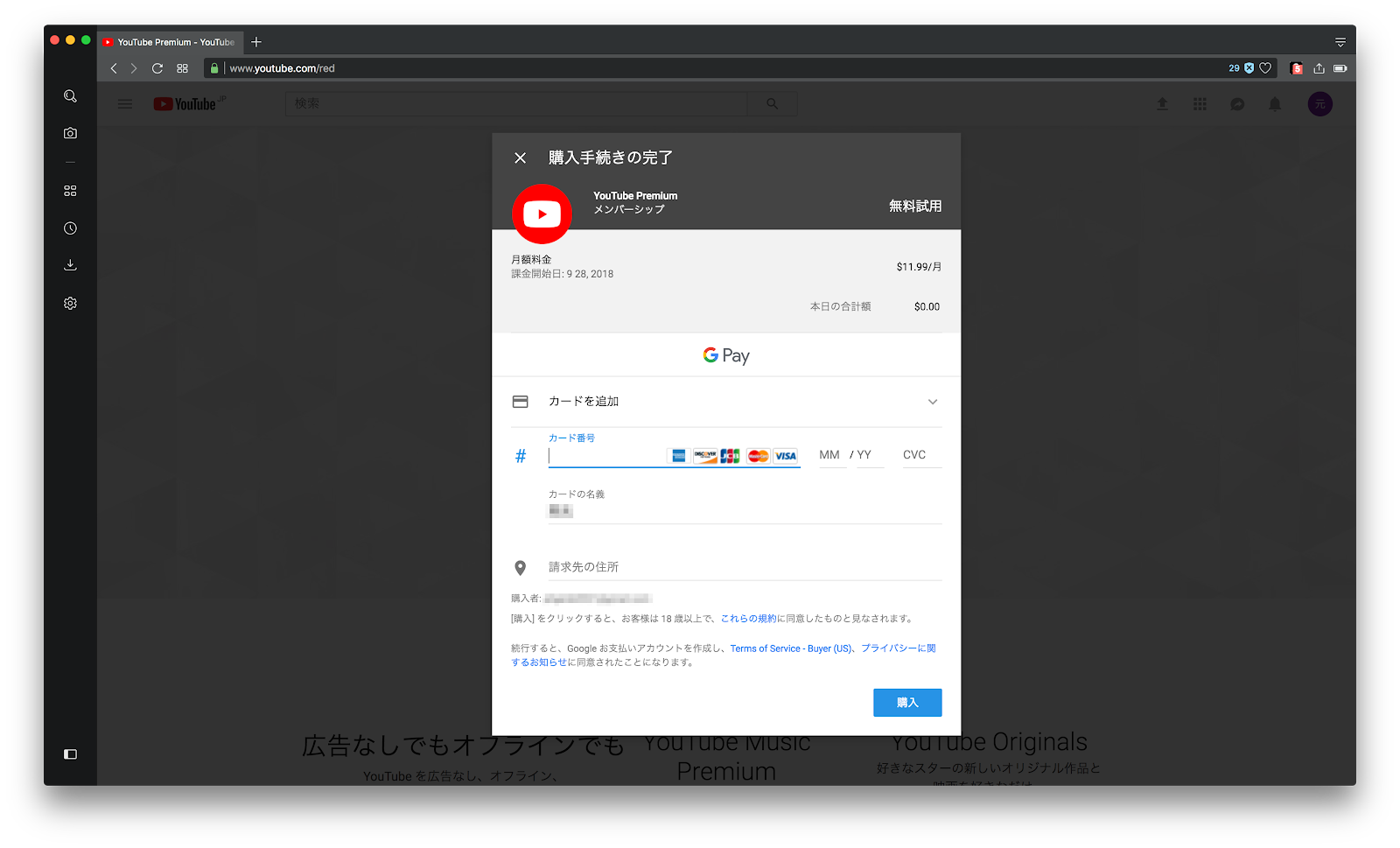Open downloads panel in sidebar
Viewport: 1400px width, 848px height.
70,265
